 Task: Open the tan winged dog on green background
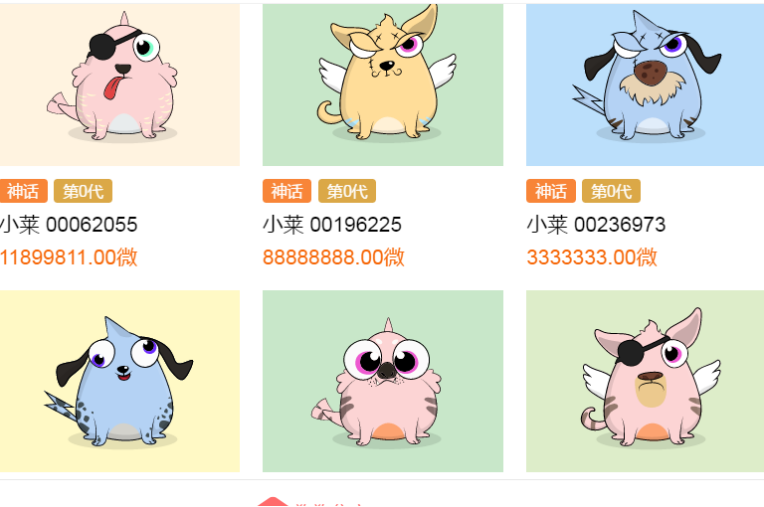pyautogui.click(x=383, y=85)
